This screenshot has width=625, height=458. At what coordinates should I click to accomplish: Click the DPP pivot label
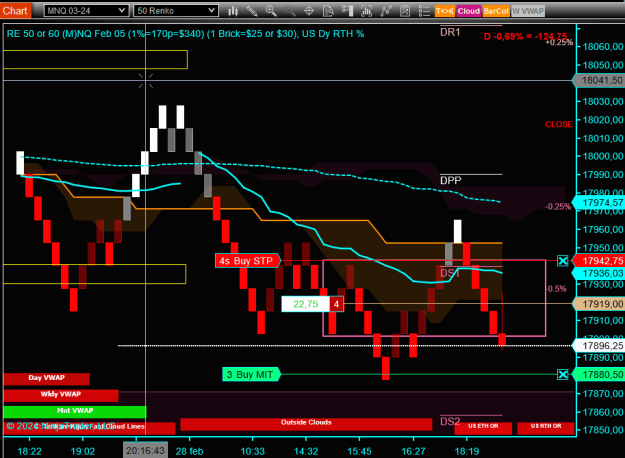click(451, 181)
